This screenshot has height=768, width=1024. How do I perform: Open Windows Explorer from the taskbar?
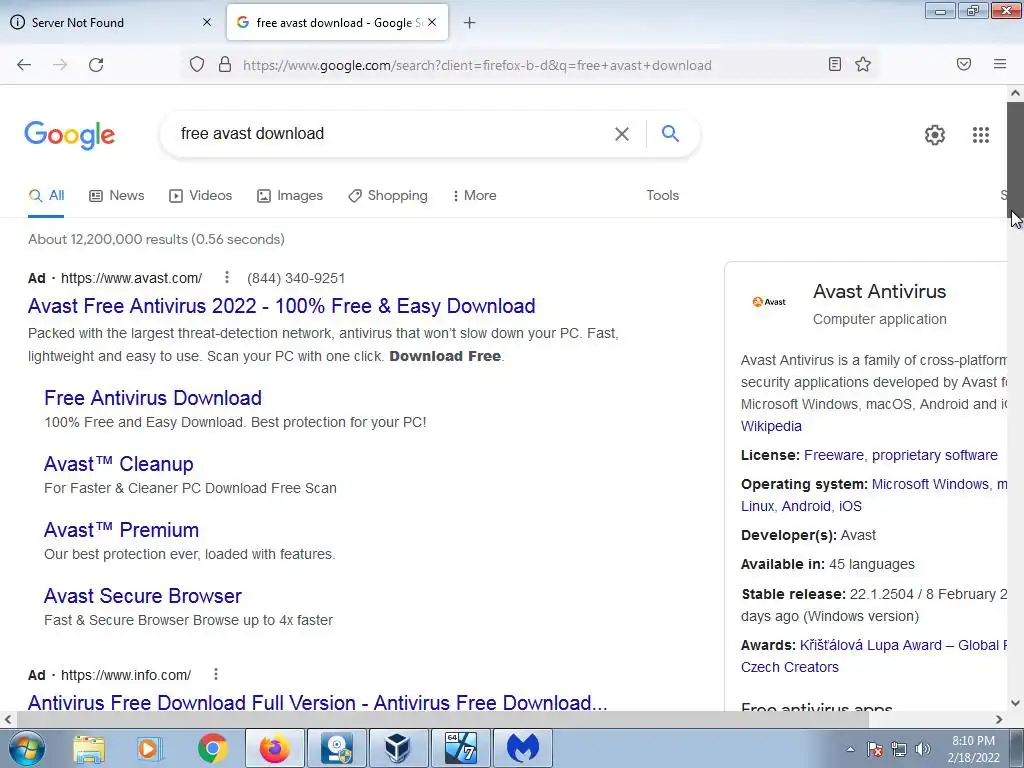pos(89,748)
